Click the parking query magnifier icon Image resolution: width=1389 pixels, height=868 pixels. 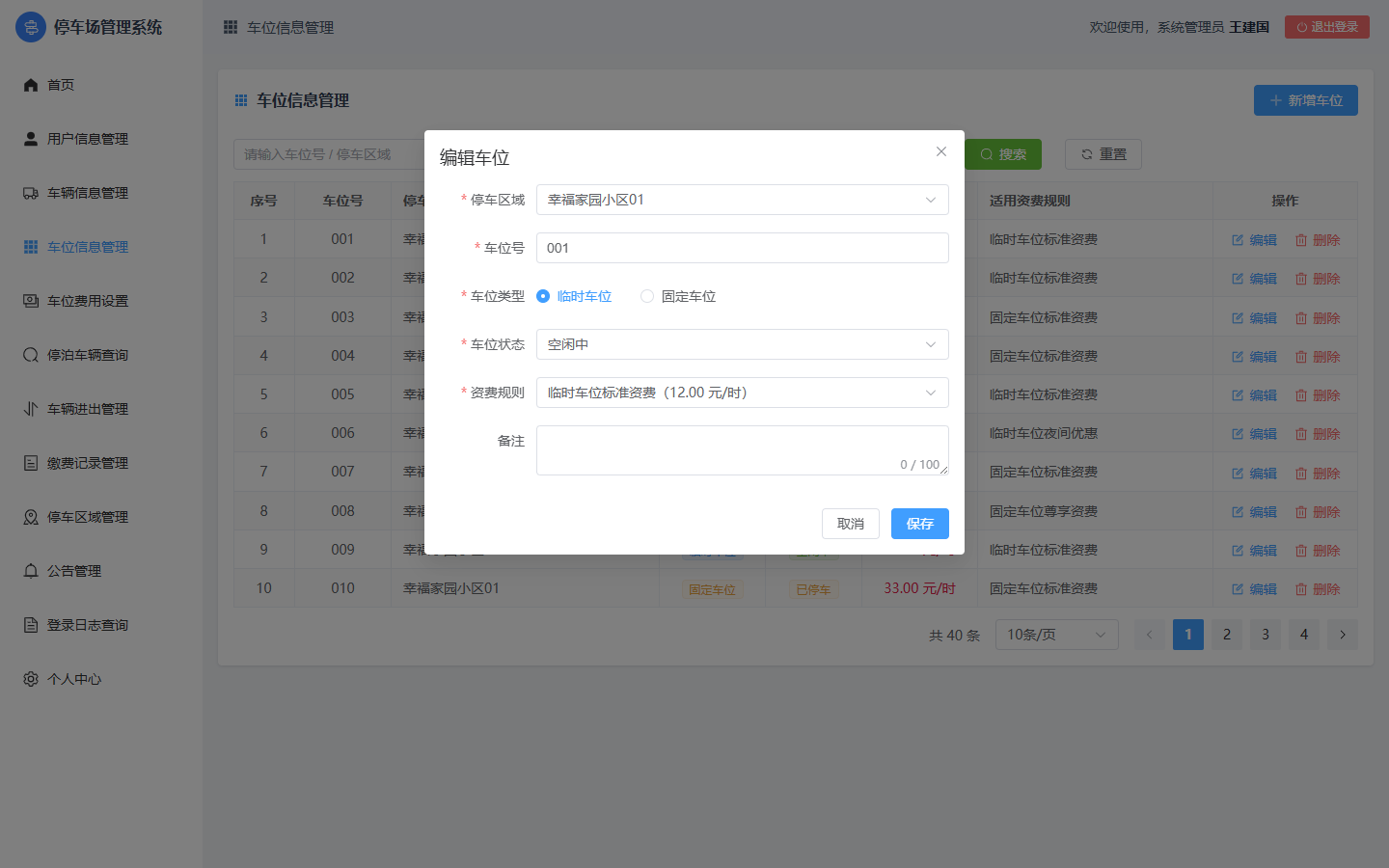(x=31, y=355)
